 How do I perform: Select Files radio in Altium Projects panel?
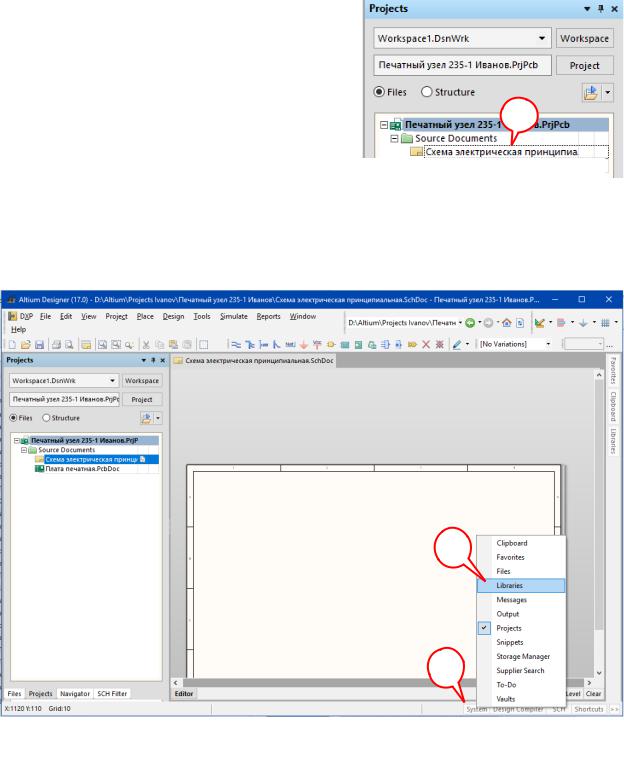(14, 418)
